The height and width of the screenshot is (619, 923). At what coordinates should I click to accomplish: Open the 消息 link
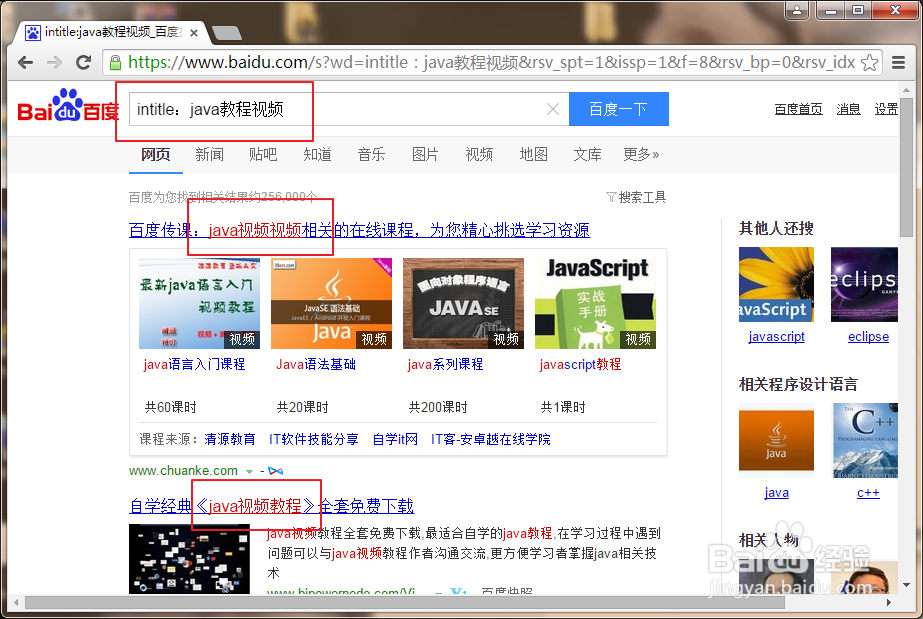click(x=848, y=109)
